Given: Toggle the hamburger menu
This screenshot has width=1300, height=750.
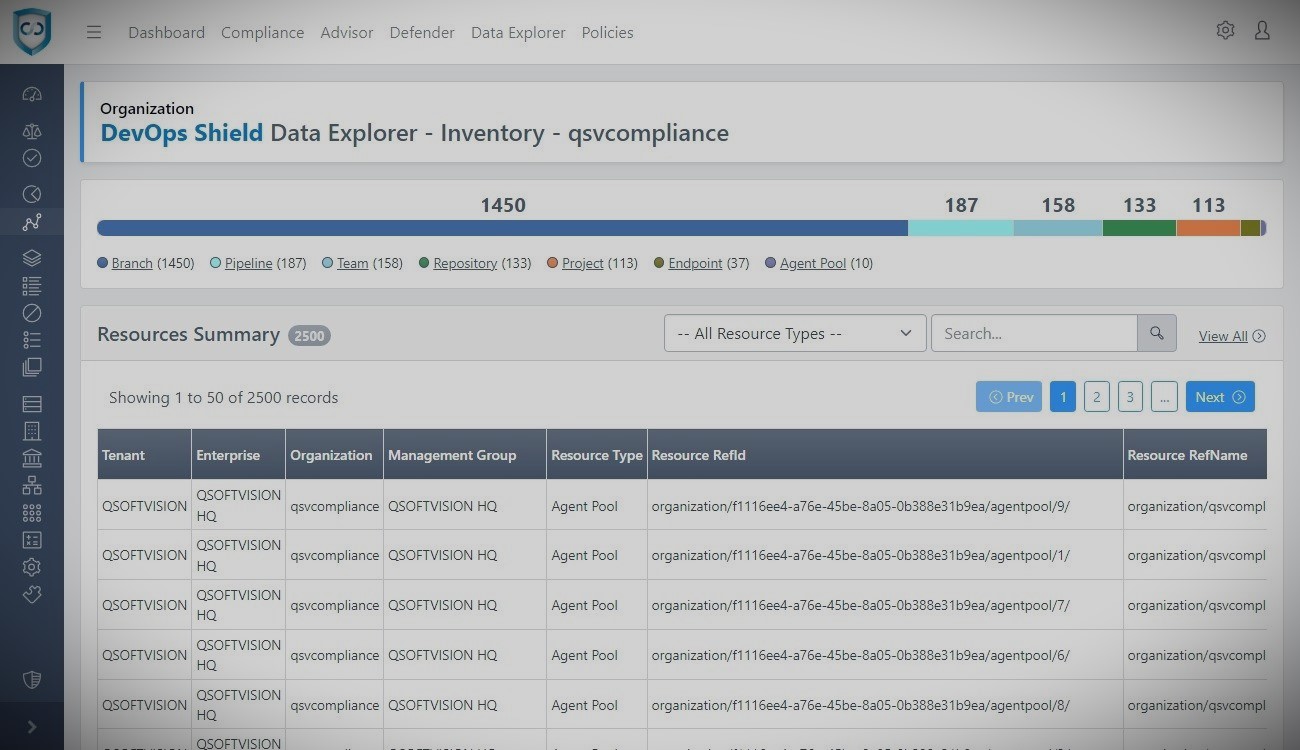Looking at the screenshot, I should pos(94,32).
